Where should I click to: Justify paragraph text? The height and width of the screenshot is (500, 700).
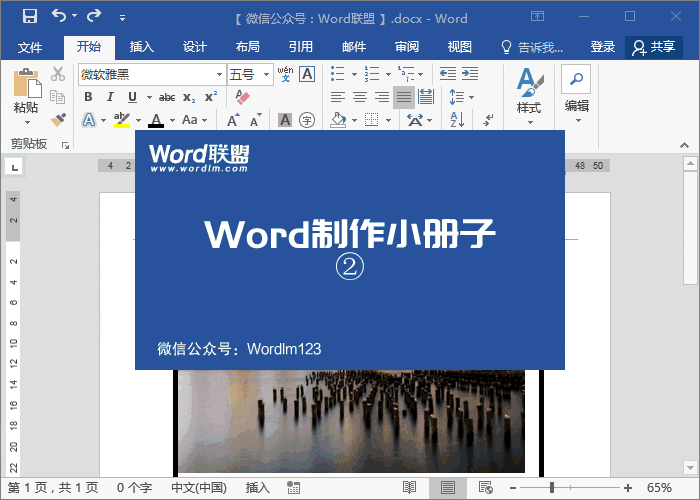click(404, 97)
